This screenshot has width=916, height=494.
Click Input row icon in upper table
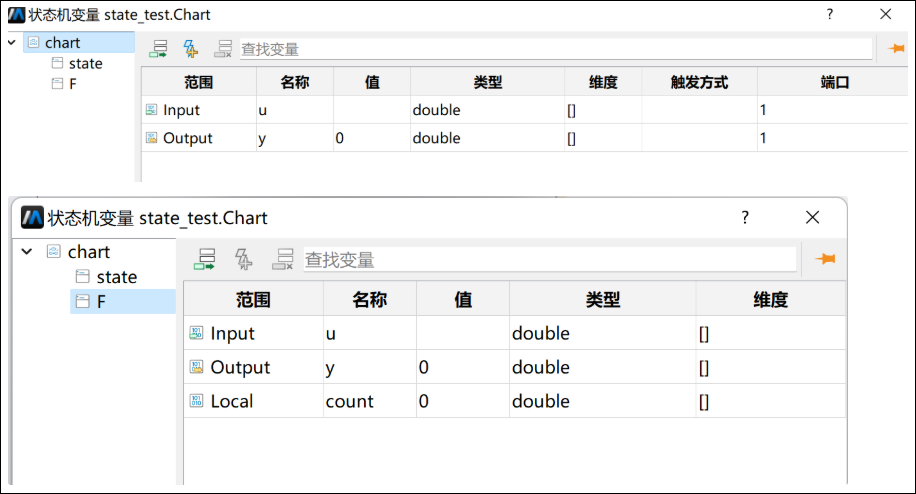click(151, 110)
